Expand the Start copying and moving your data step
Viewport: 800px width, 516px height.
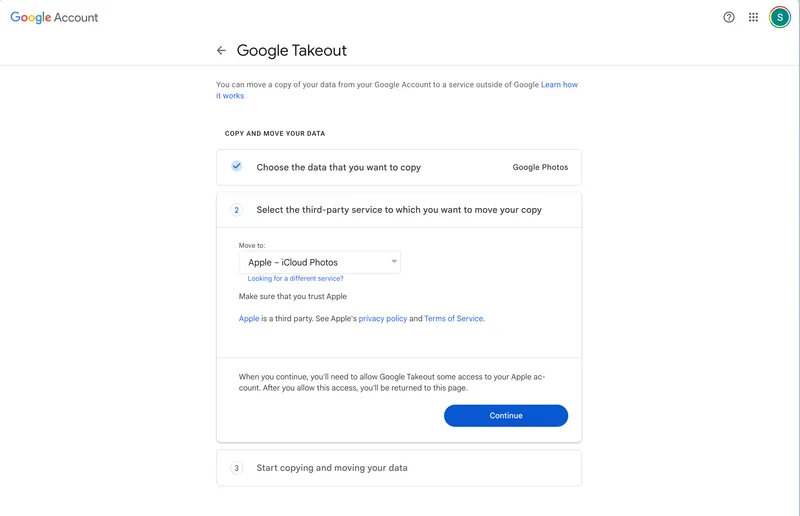[x=399, y=468]
